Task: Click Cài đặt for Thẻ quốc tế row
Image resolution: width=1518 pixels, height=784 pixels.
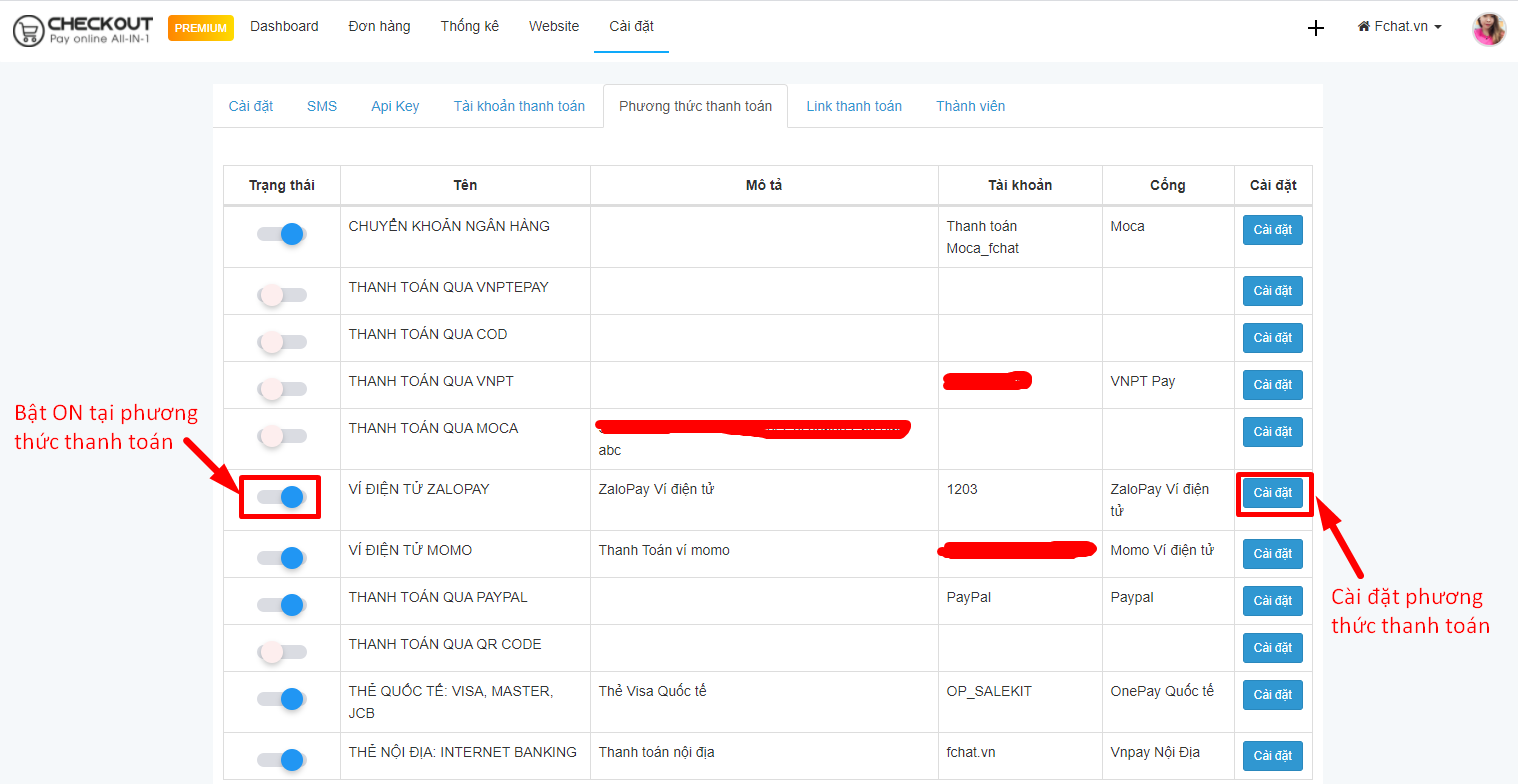Action: pos(1273,695)
